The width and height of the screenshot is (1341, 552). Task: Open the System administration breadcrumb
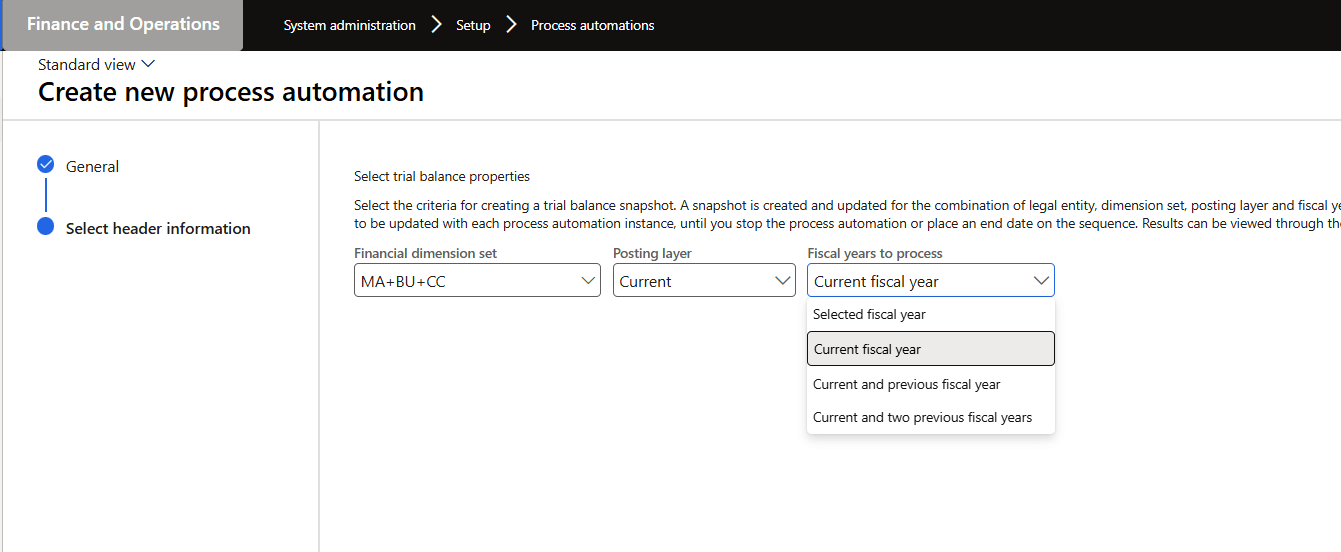[x=349, y=26]
